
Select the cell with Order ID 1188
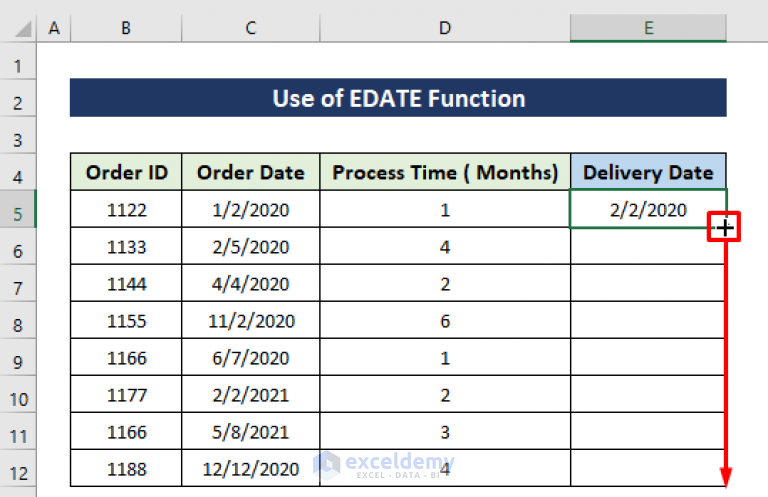(x=126, y=469)
